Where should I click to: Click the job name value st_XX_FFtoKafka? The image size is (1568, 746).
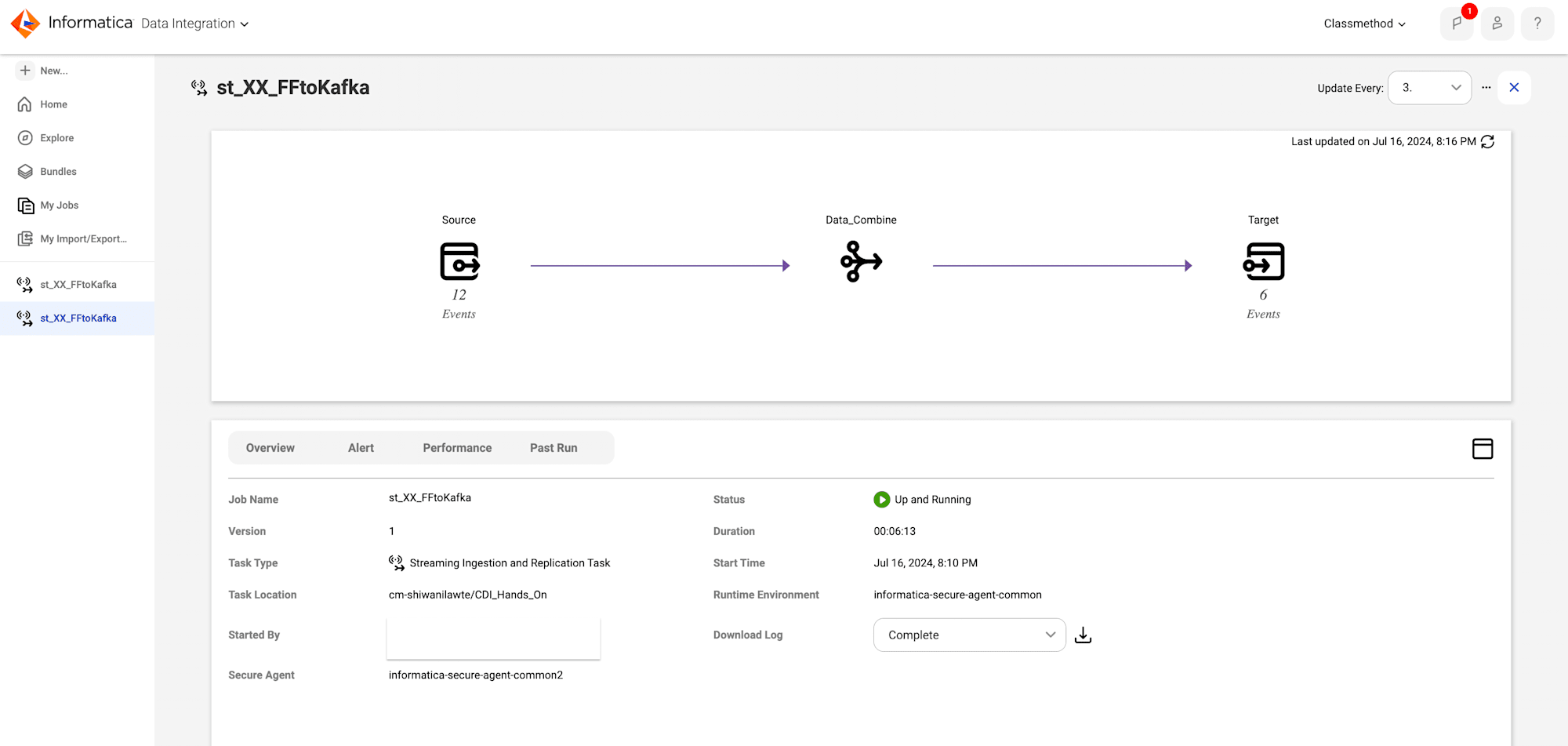[x=430, y=498]
